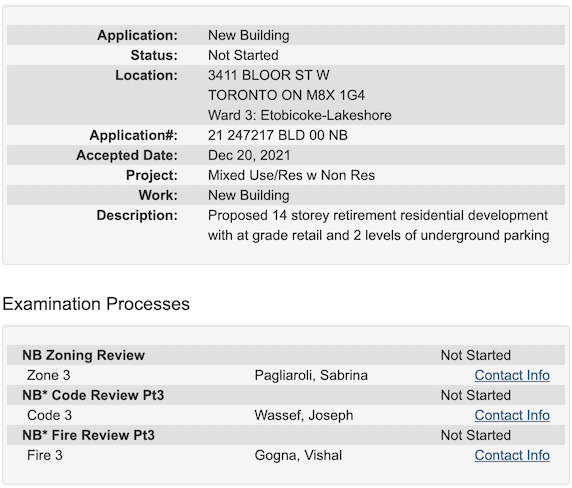Click the examiner name Gogna, Vishal

(x=298, y=455)
